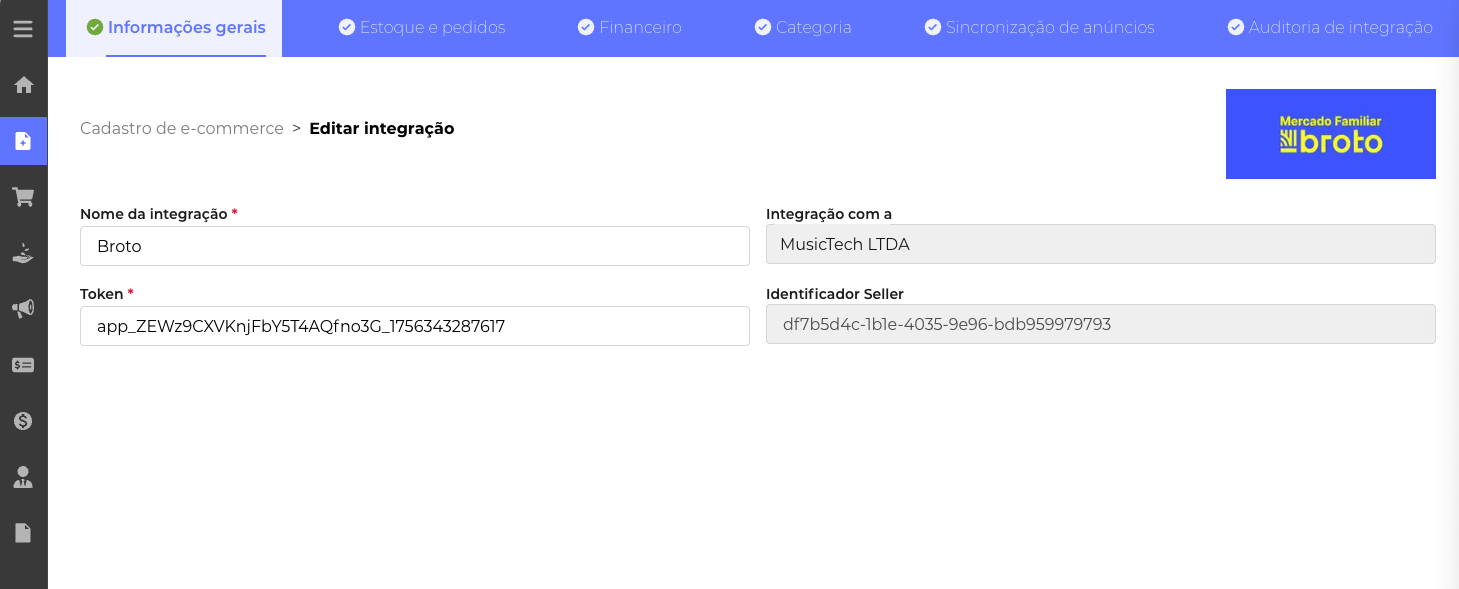Viewport: 1459px width, 589px height.
Task: Open the document icon at sidebar bottom
Action: tap(23, 533)
